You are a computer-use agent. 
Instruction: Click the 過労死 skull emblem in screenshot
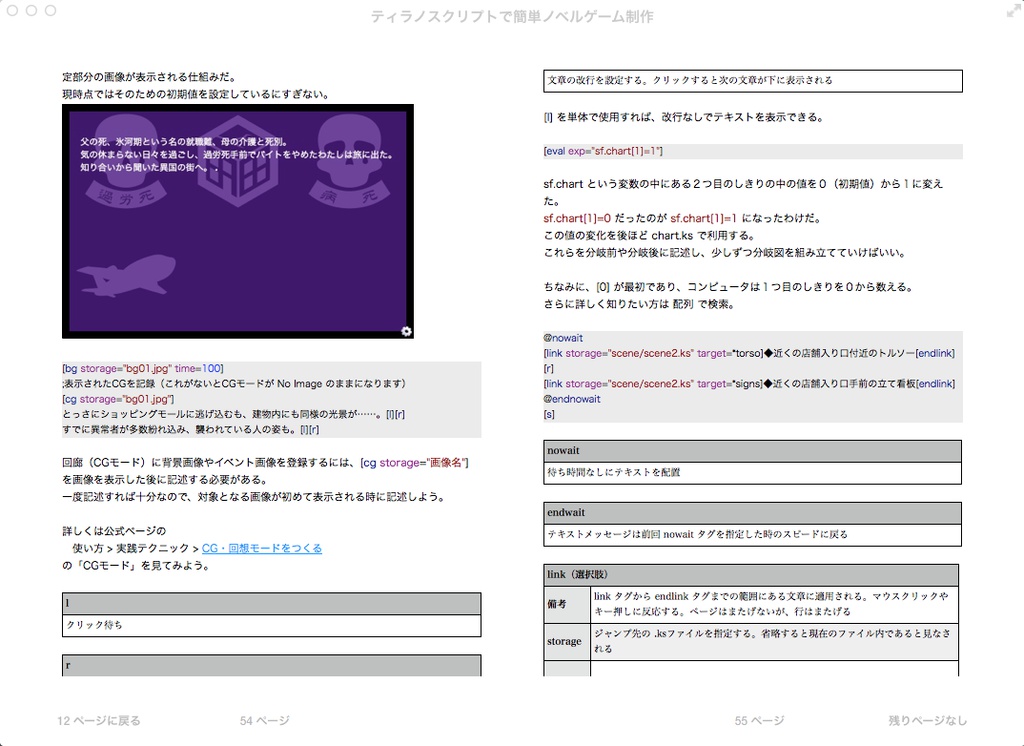tap(124, 160)
